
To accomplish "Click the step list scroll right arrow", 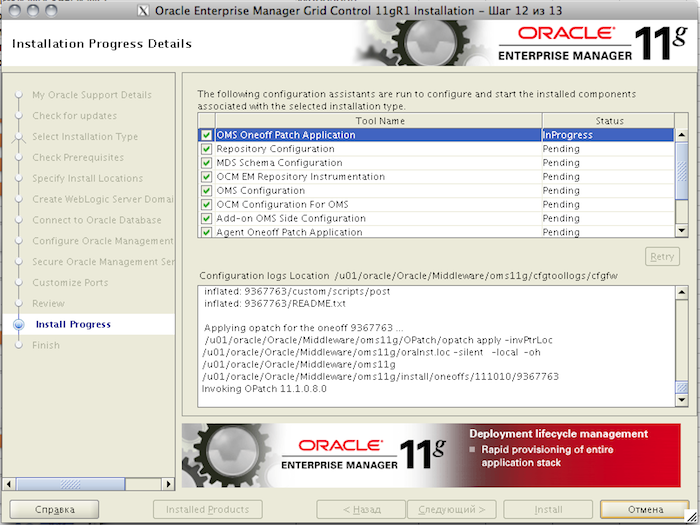I will pyautogui.click(x=168, y=484).
